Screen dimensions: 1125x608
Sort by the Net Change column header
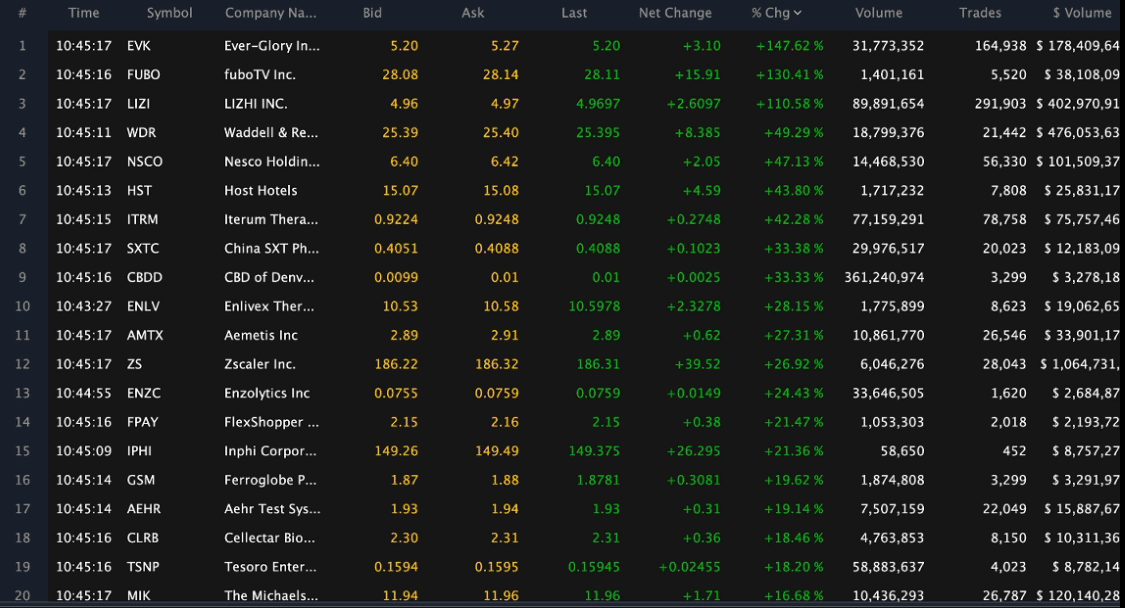coord(675,13)
